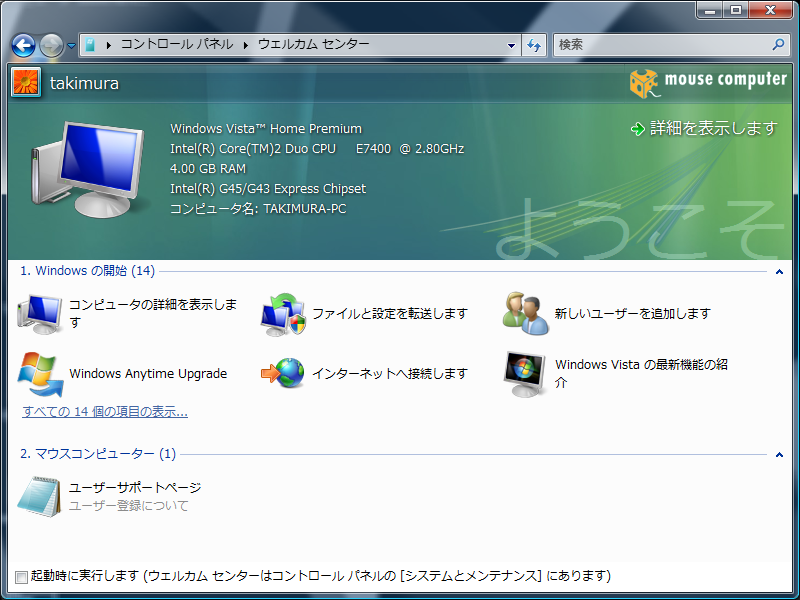Click the Windows の開始 (14) section header
The width and height of the screenshot is (800, 600).
(x=87, y=270)
